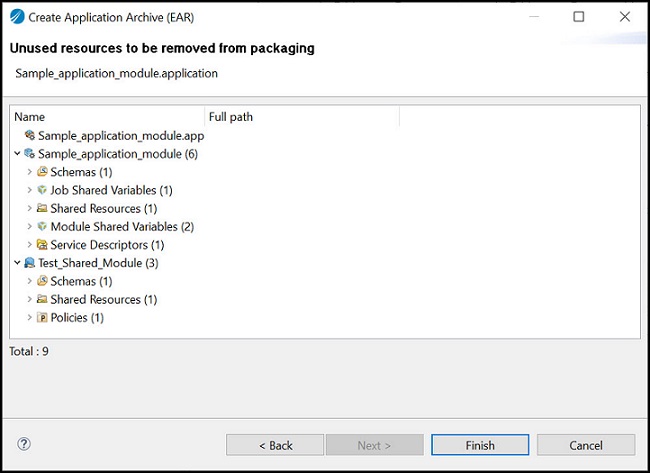The image size is (650, 473).
Task: Click the Sample_application_module.app file icon
Action: pyautogui.click(x=30, y=135)
